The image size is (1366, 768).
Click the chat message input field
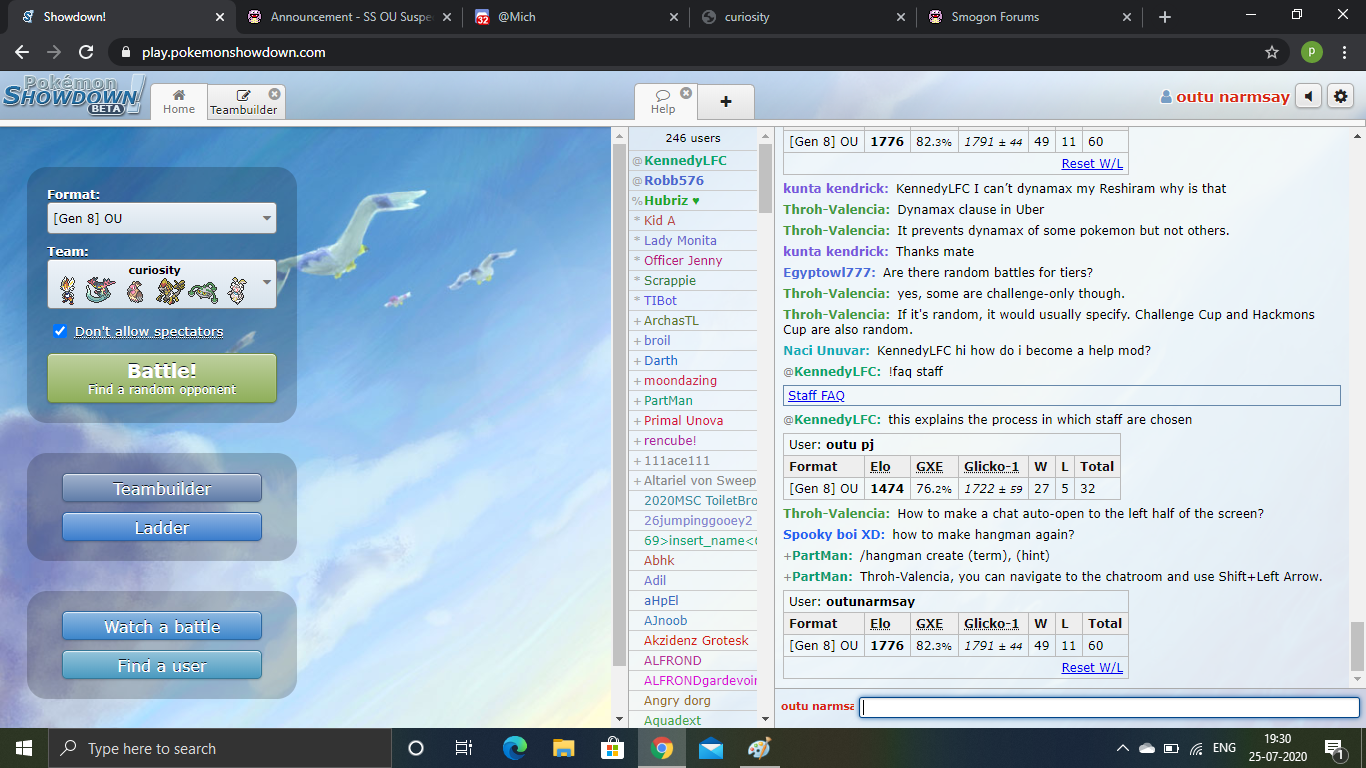[x=1109, y=707]
